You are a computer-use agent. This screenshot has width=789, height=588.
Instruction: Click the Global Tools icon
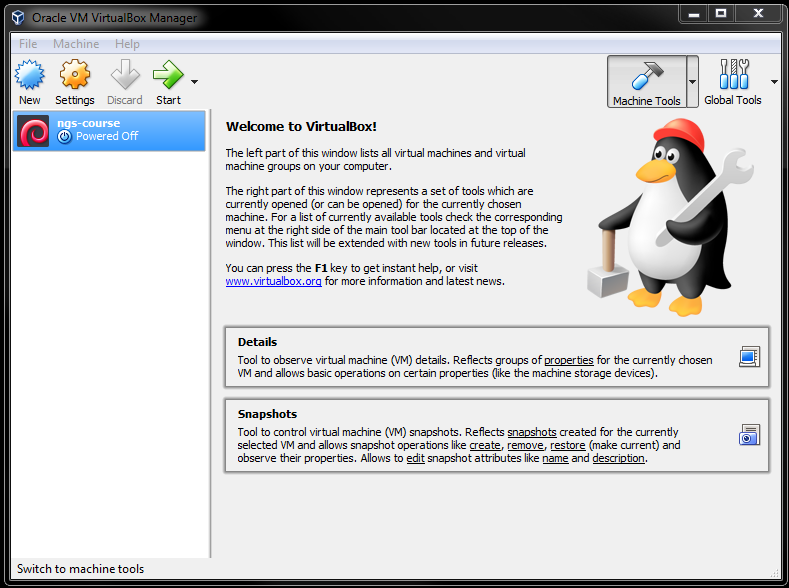733,74
